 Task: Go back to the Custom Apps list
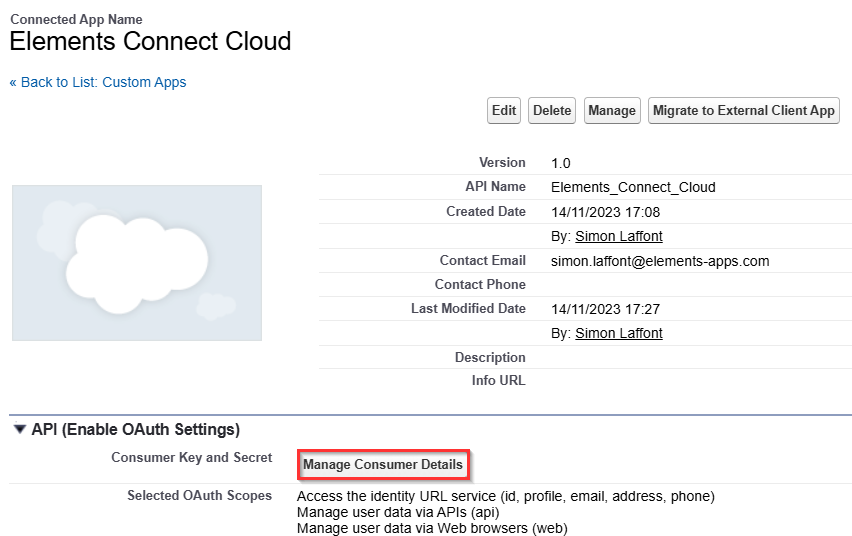[x=98, y=82]
